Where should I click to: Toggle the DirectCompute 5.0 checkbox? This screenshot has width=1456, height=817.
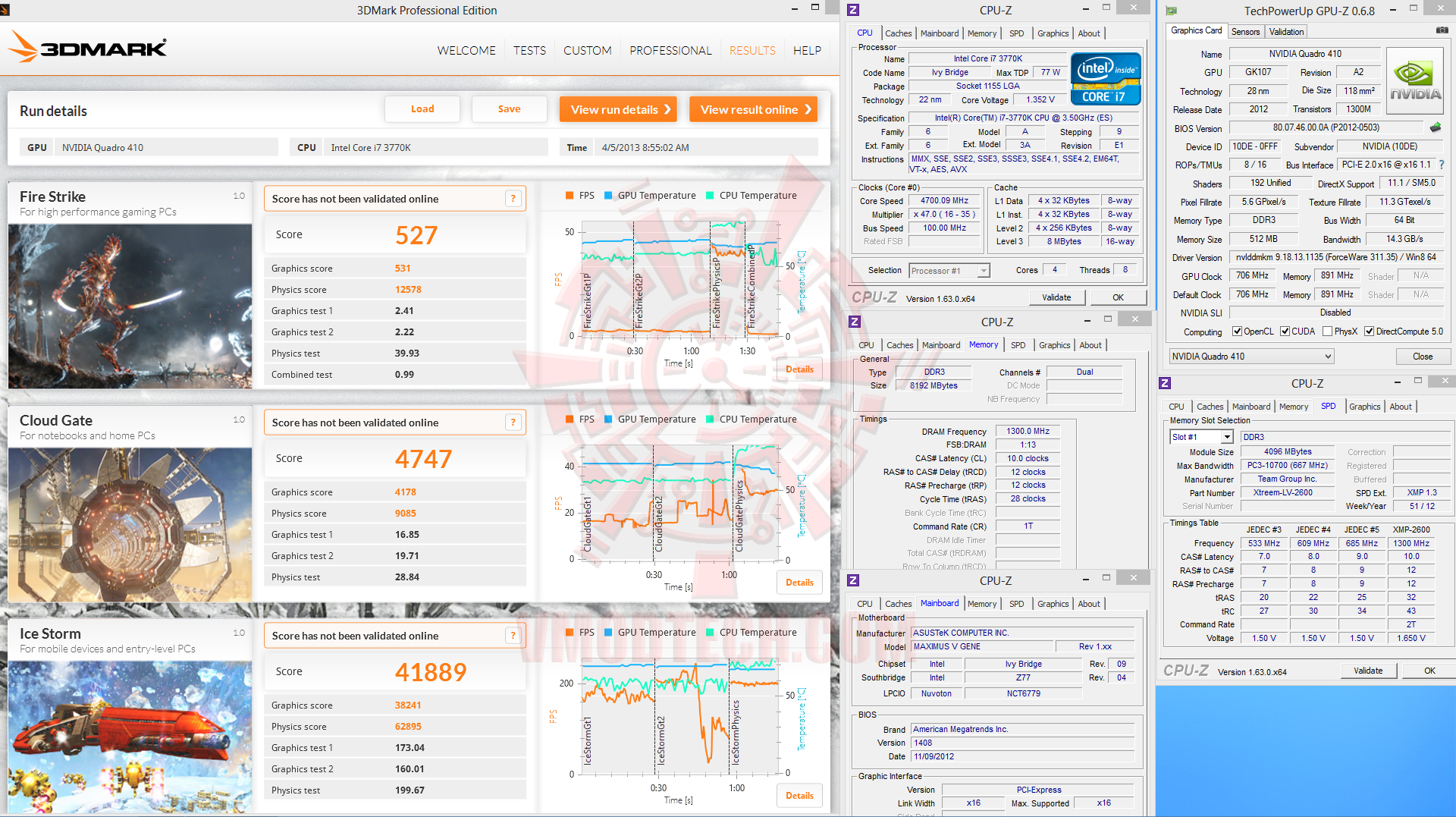[1369, 332]
